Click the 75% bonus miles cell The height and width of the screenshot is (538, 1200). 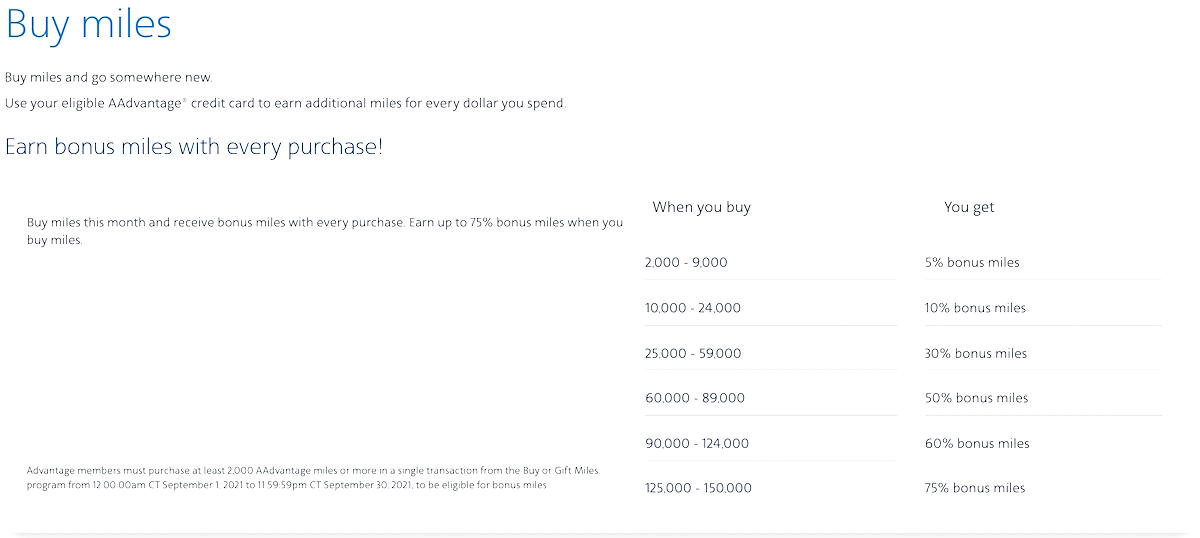(975, 488)
